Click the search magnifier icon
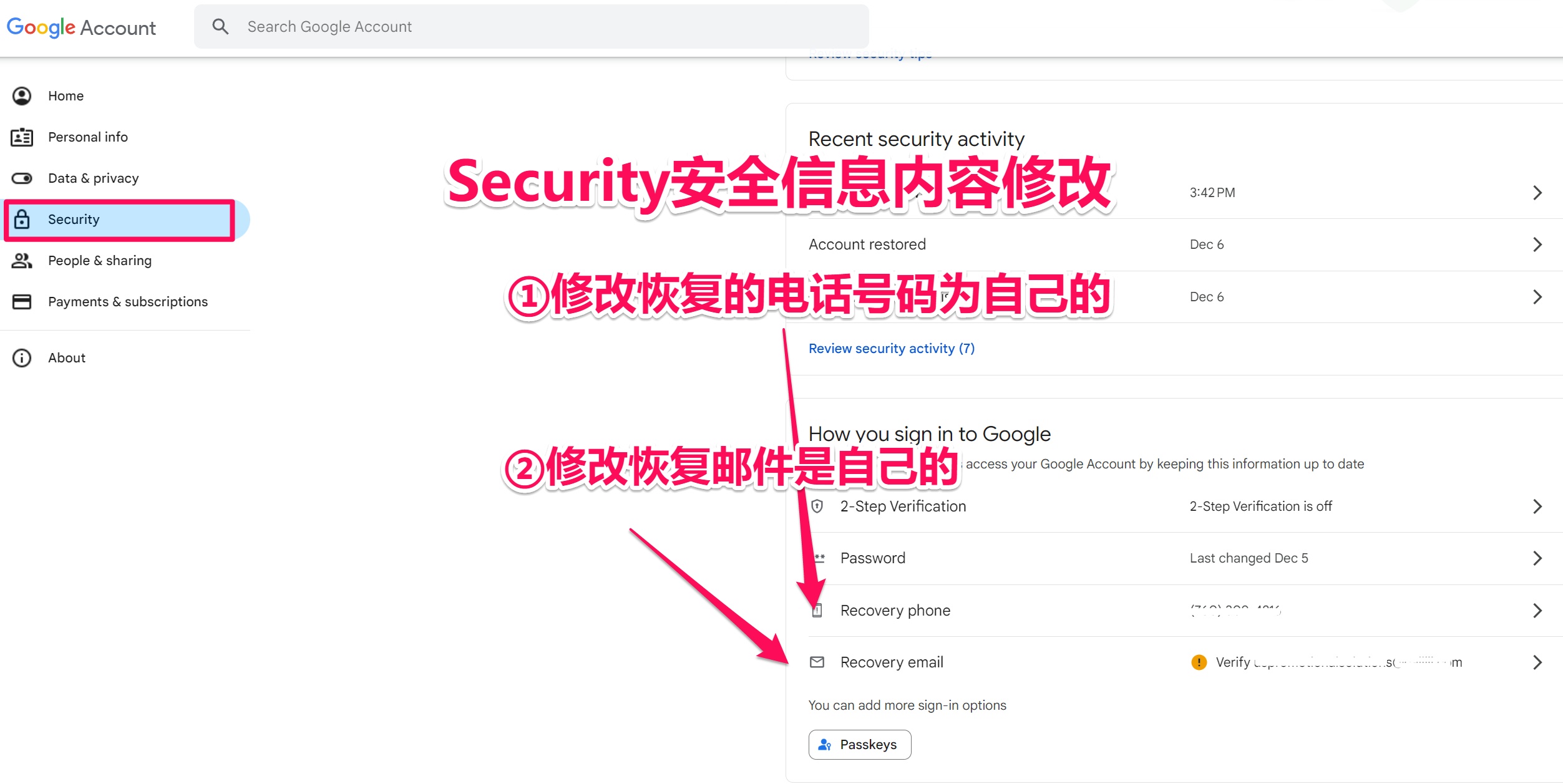This screenshot has width=1563, height=784. (220, 27)
